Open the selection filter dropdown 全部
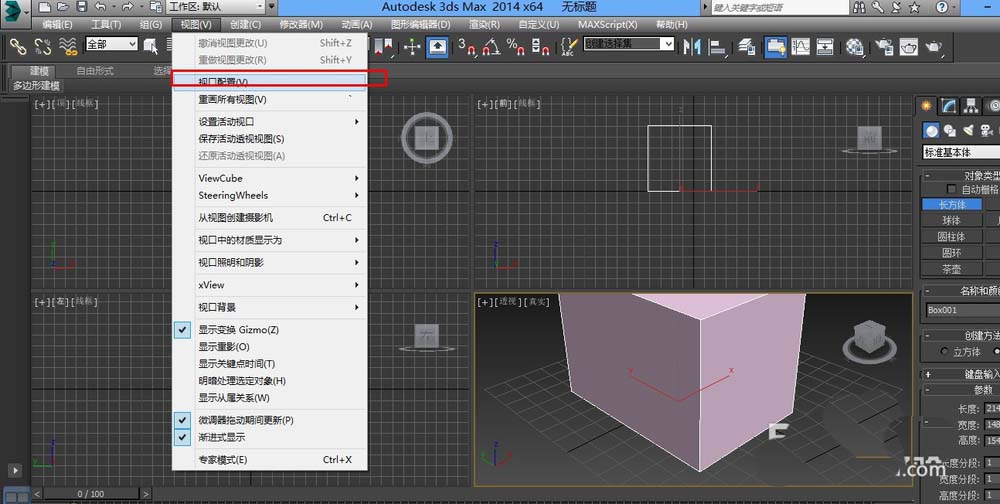The height and width of the screenshot is (504, 1000). (112, 44)
